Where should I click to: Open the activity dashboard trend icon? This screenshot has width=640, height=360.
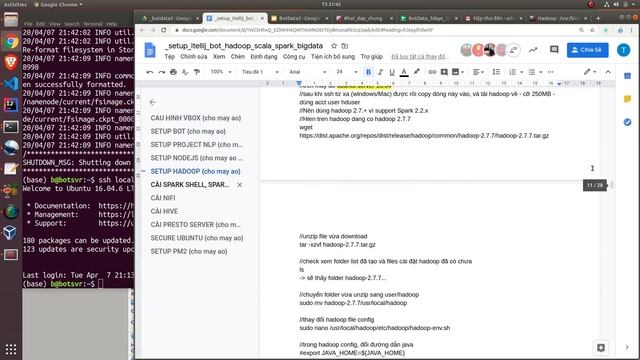coord(533,50)
